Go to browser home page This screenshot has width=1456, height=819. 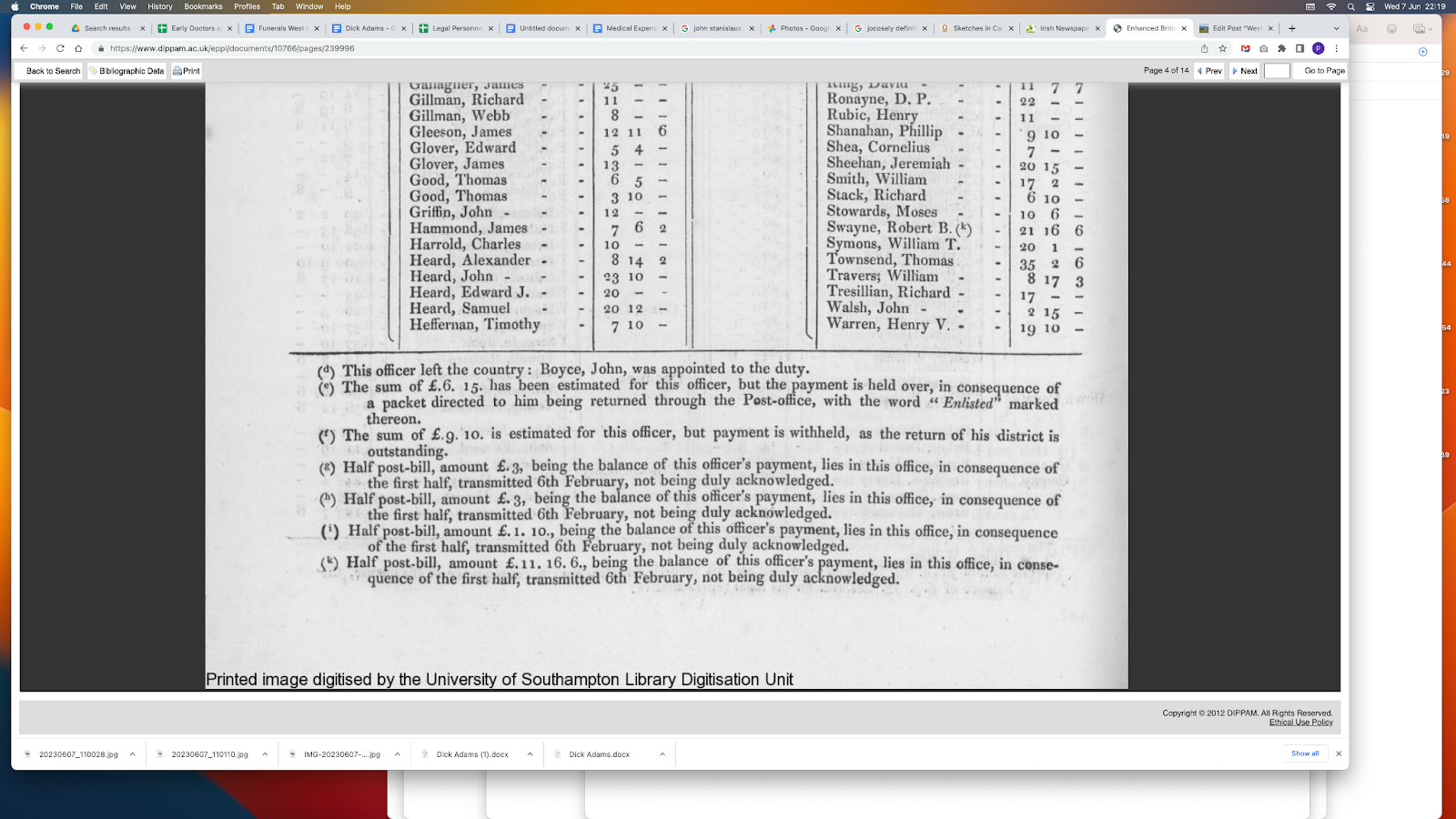78,48
